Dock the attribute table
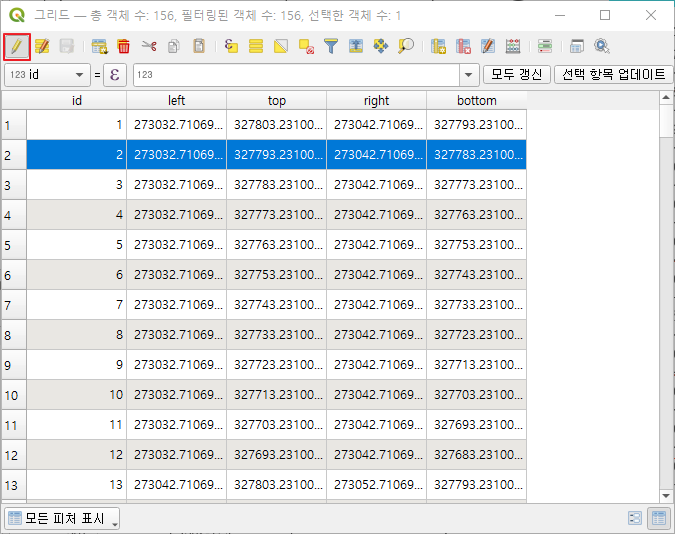Screen dimensions: 675x534 576,46
